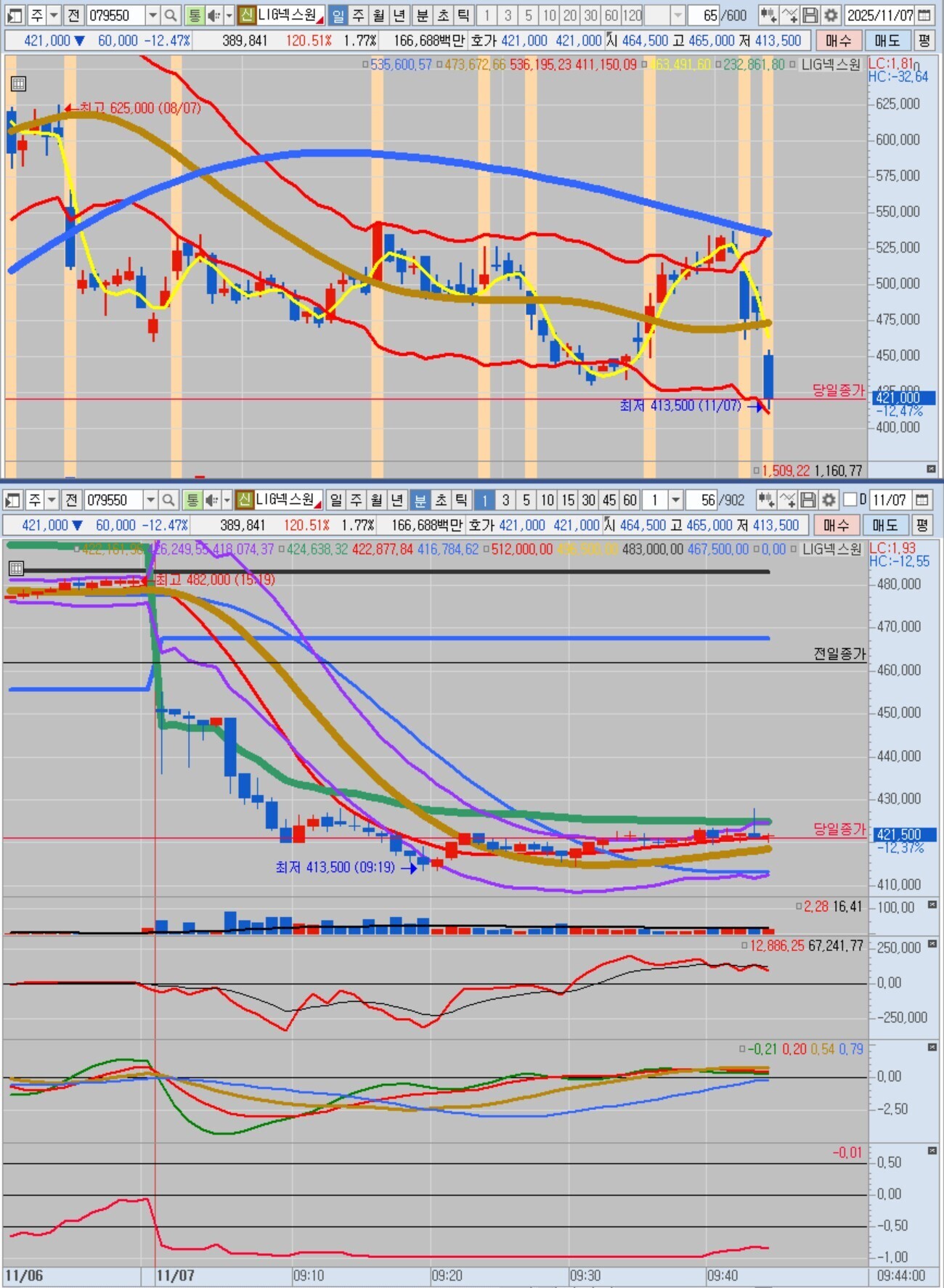Image resolution: width=944 pixels, height=1288 pixels.
Task: Click the speaker icon in the top chart toolbar
Action: pyautogui.click(x=213, y=15)
